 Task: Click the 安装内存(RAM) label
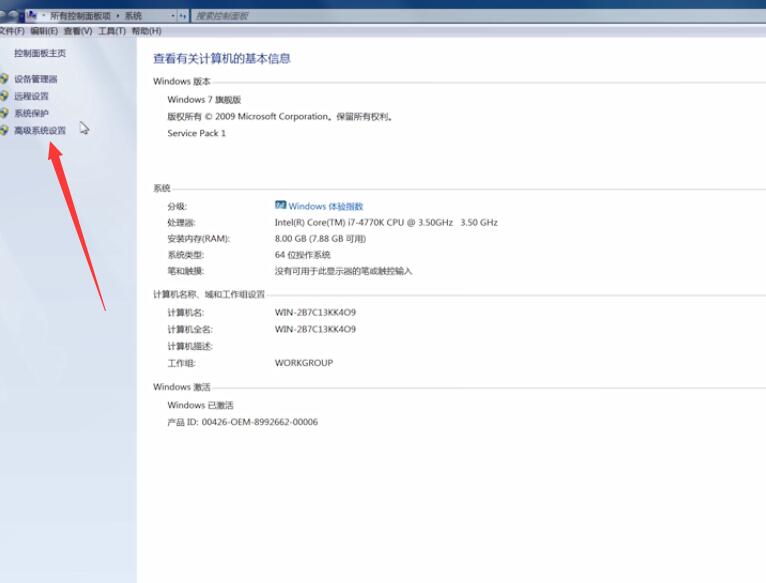198,239
